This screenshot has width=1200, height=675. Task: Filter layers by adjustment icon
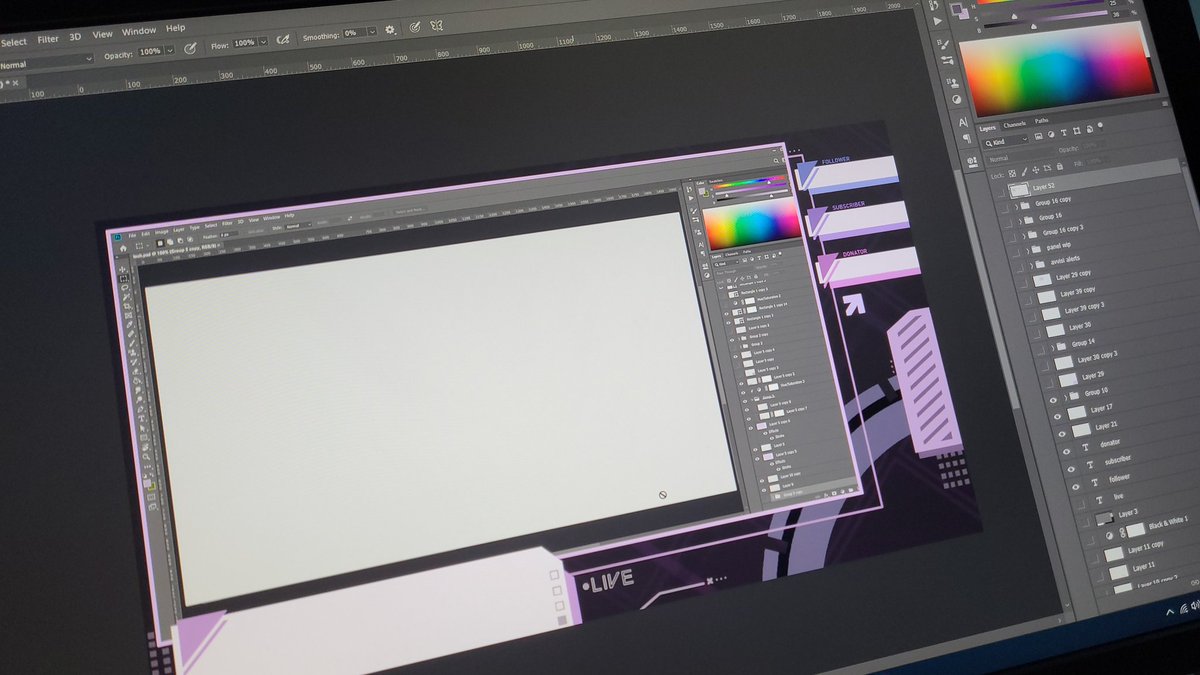pos(1051,134)
